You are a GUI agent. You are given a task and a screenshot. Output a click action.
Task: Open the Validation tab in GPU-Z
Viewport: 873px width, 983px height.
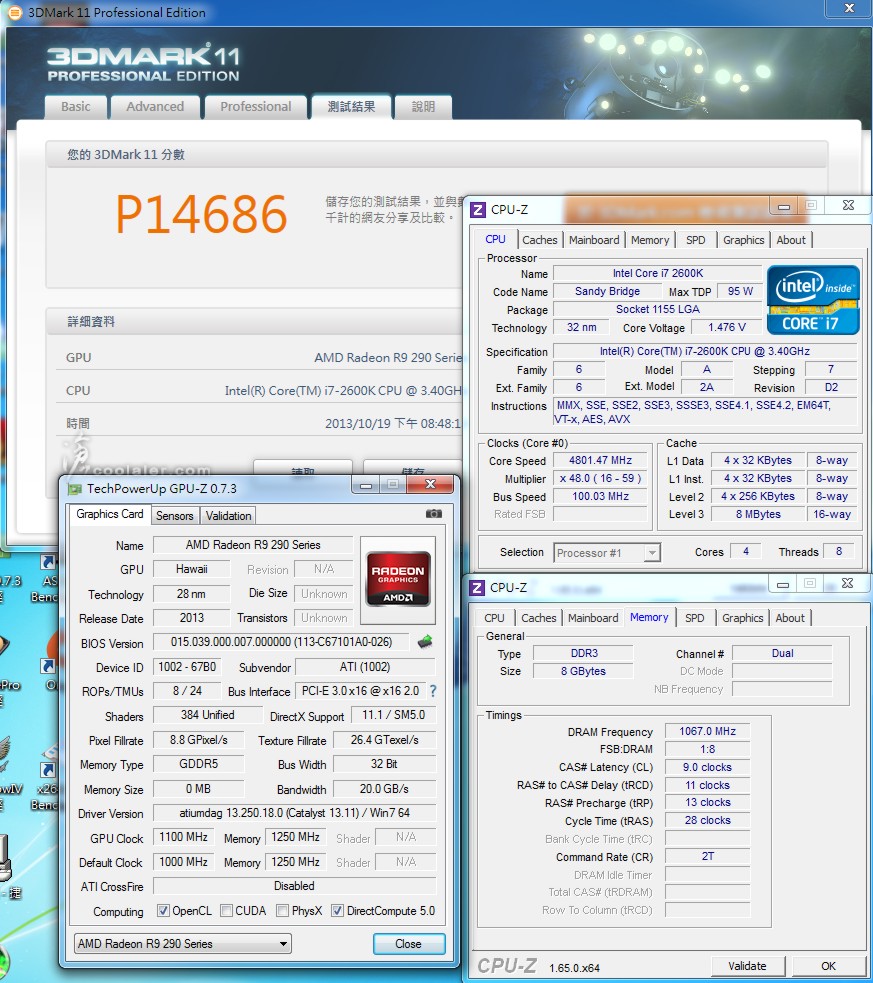pyautogui.click(x=228, y=515)
